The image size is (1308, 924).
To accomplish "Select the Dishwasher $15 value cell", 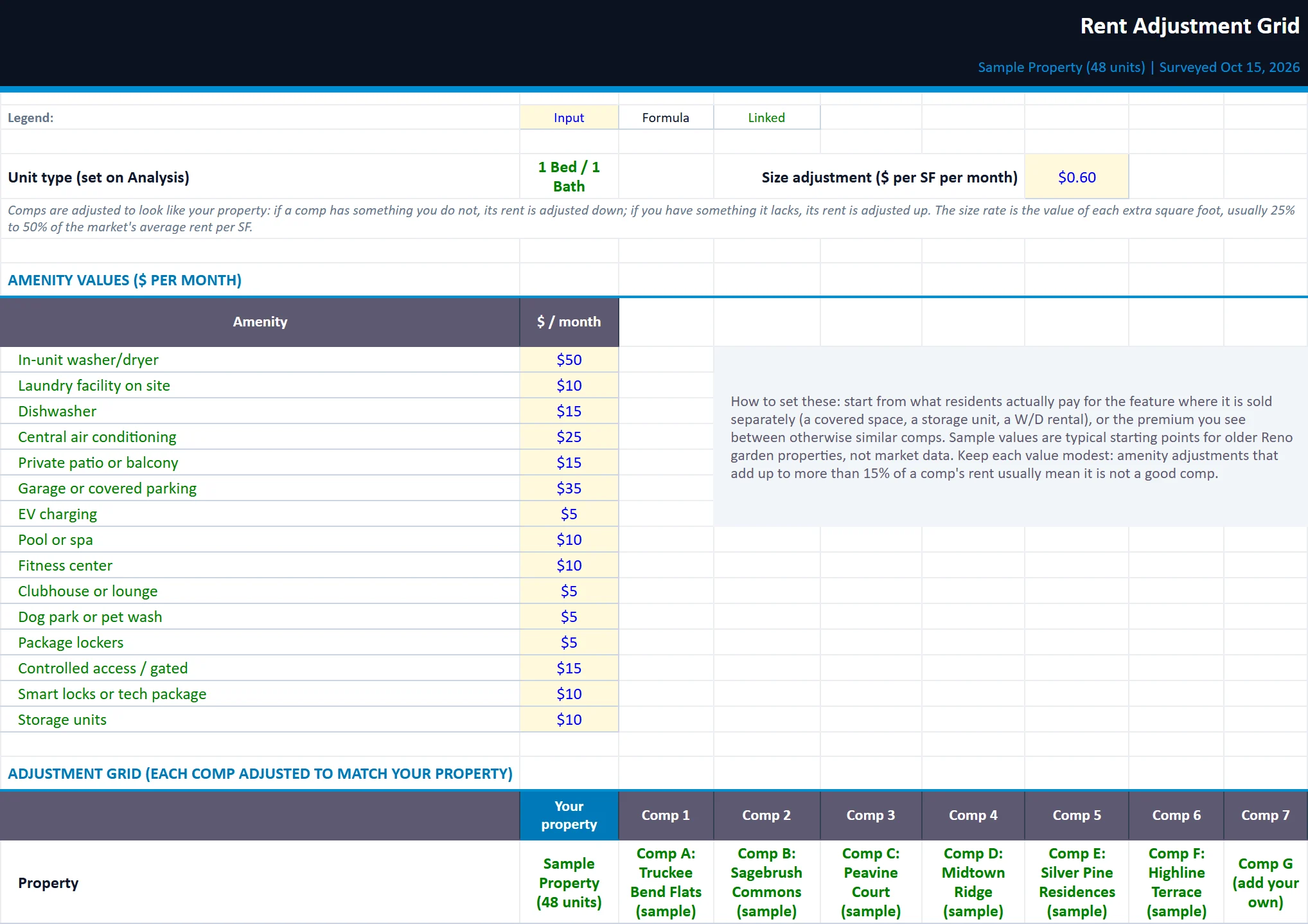I will coord(569,411).
